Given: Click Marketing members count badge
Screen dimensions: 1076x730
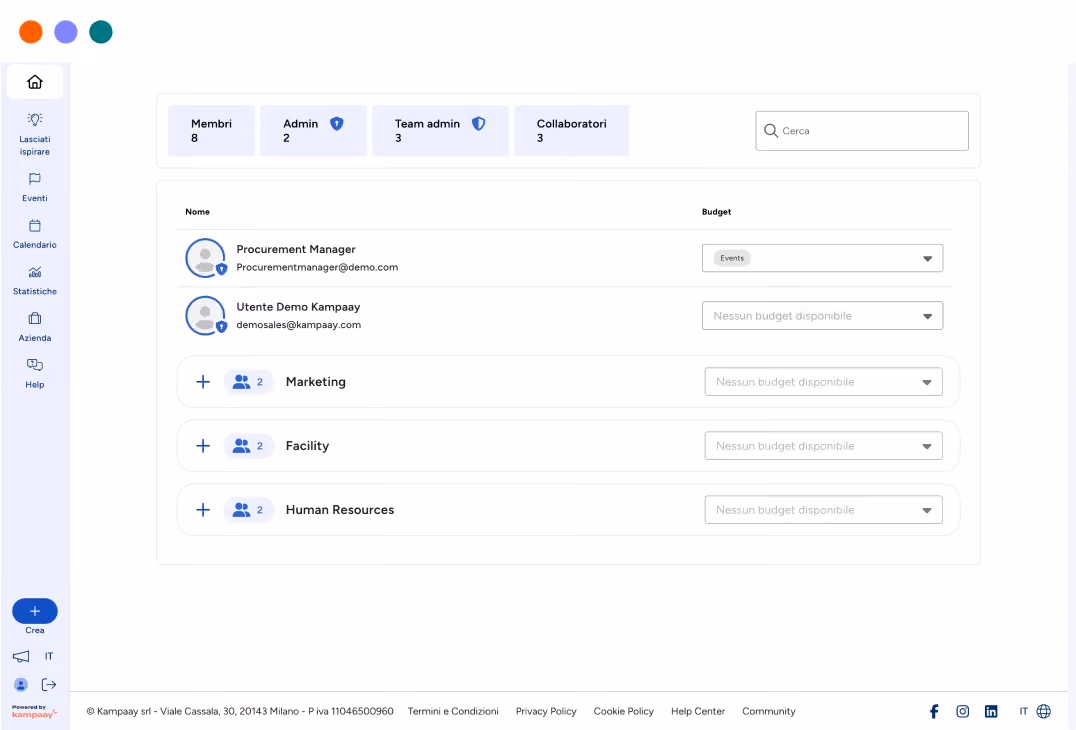Looking at the screenshot, I should tap(248, 382).
